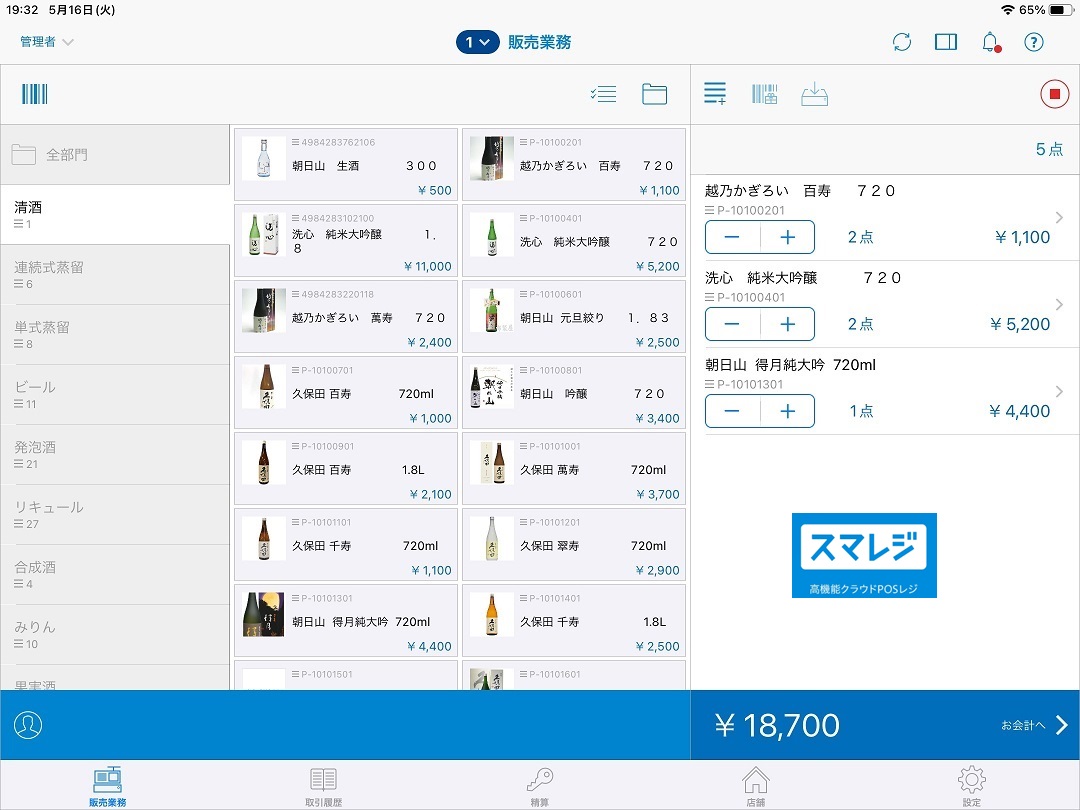Switch to 販売業務 bottom tab
The image size is (1080, 810).
pyautogui.click(x=107, y=786)
